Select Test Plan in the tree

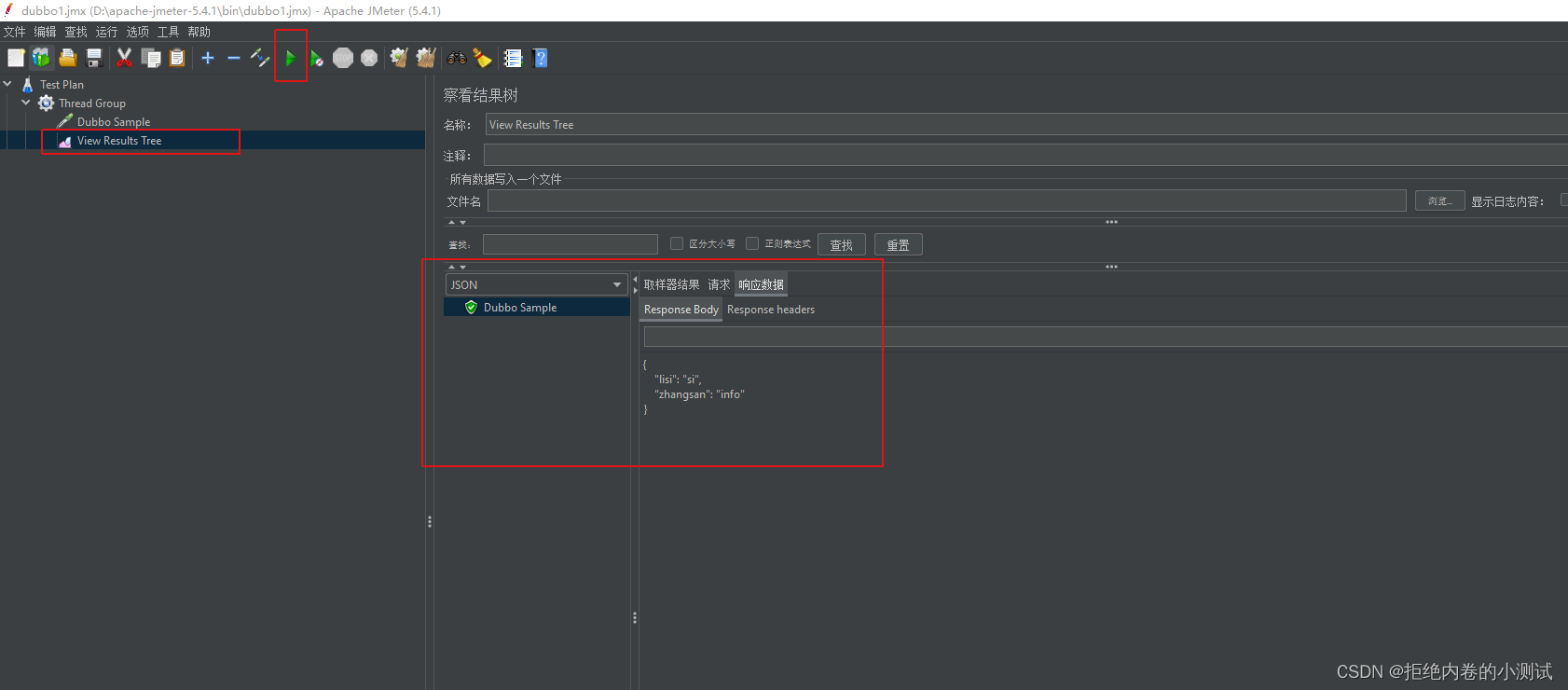tap(62, 84)
